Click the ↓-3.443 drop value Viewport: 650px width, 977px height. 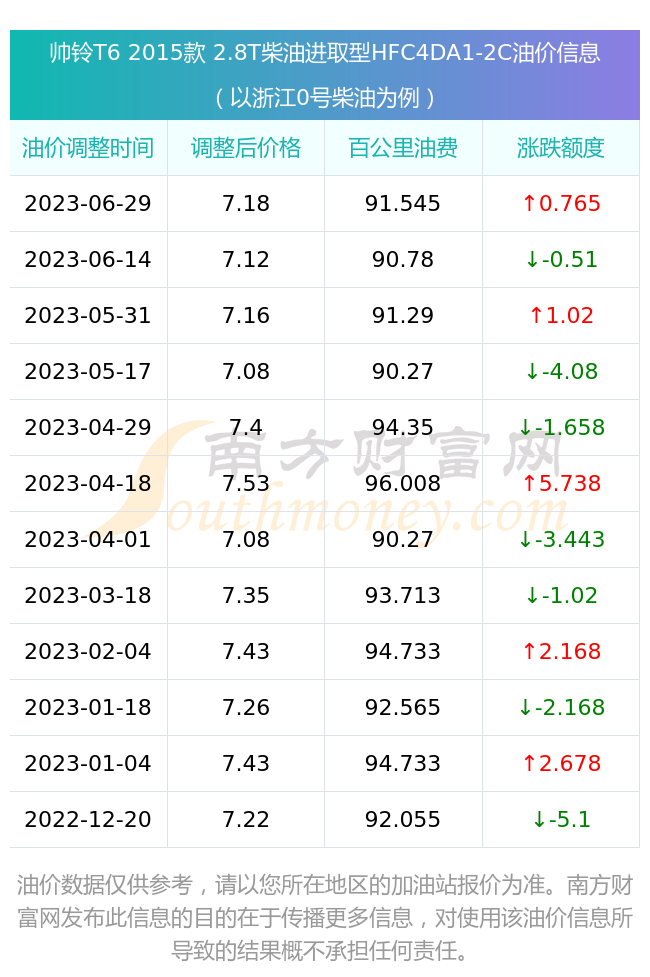[561, 540]
